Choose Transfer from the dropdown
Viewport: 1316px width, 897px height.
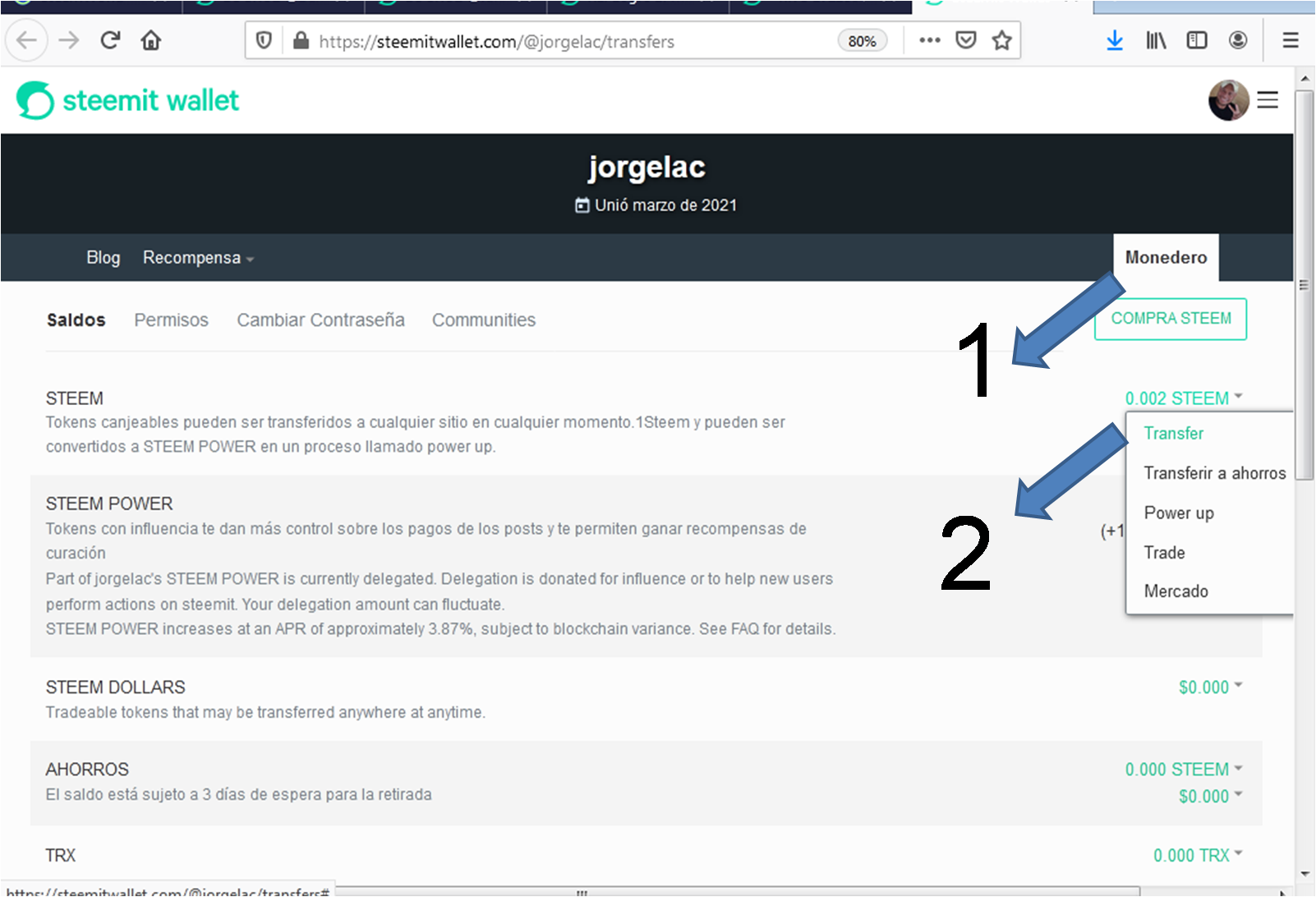pos(1173,434)
